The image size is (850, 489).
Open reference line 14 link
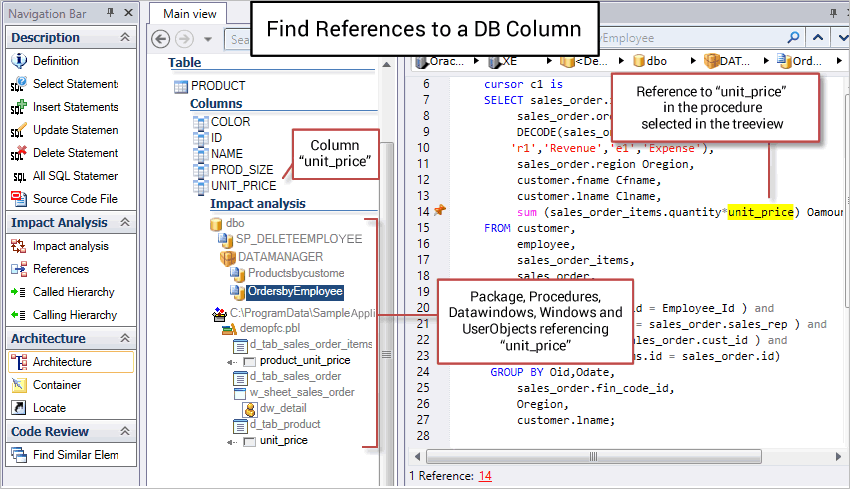tap(485, 476)
